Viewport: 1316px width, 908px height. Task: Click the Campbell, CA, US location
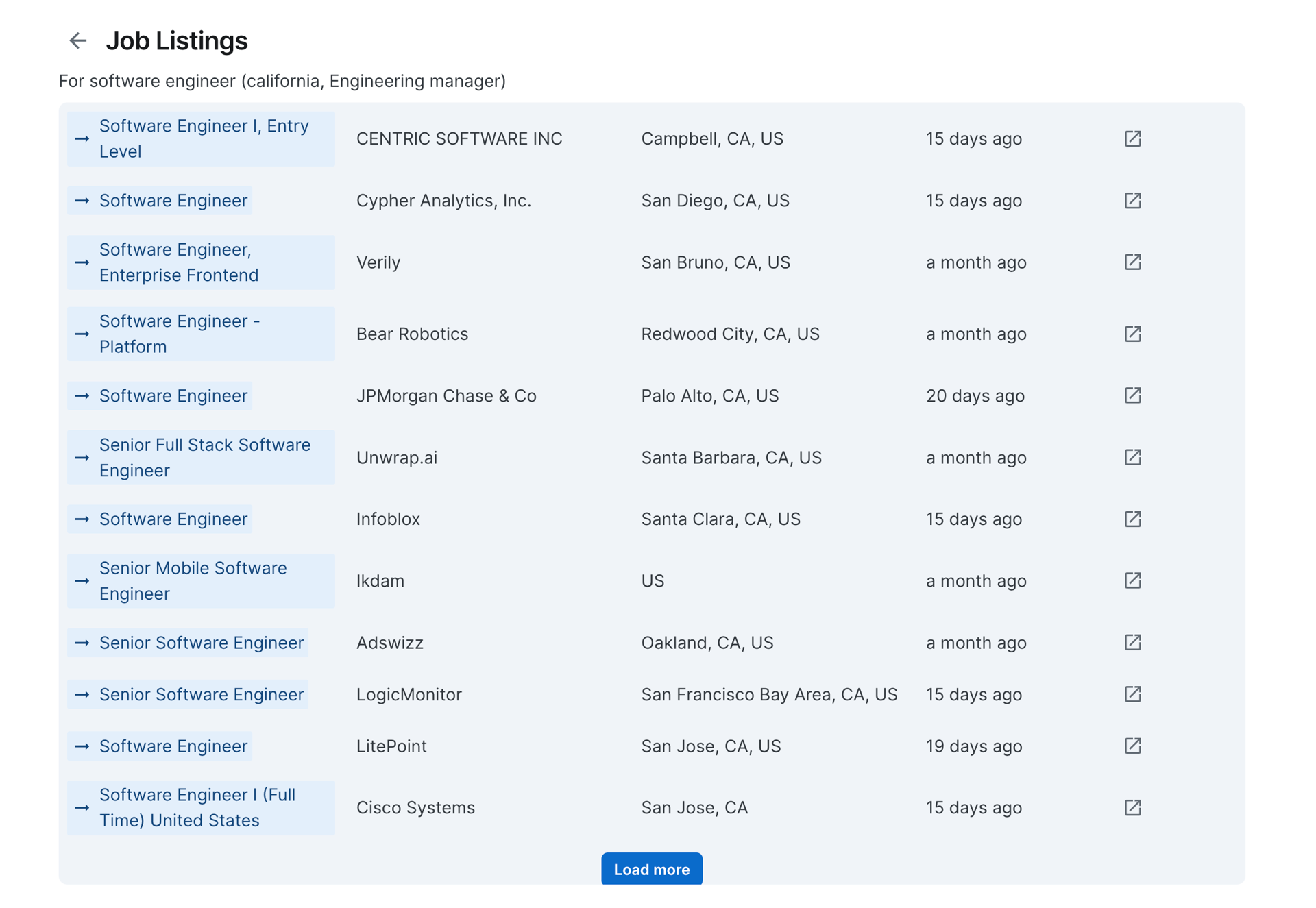pos(712,138)
